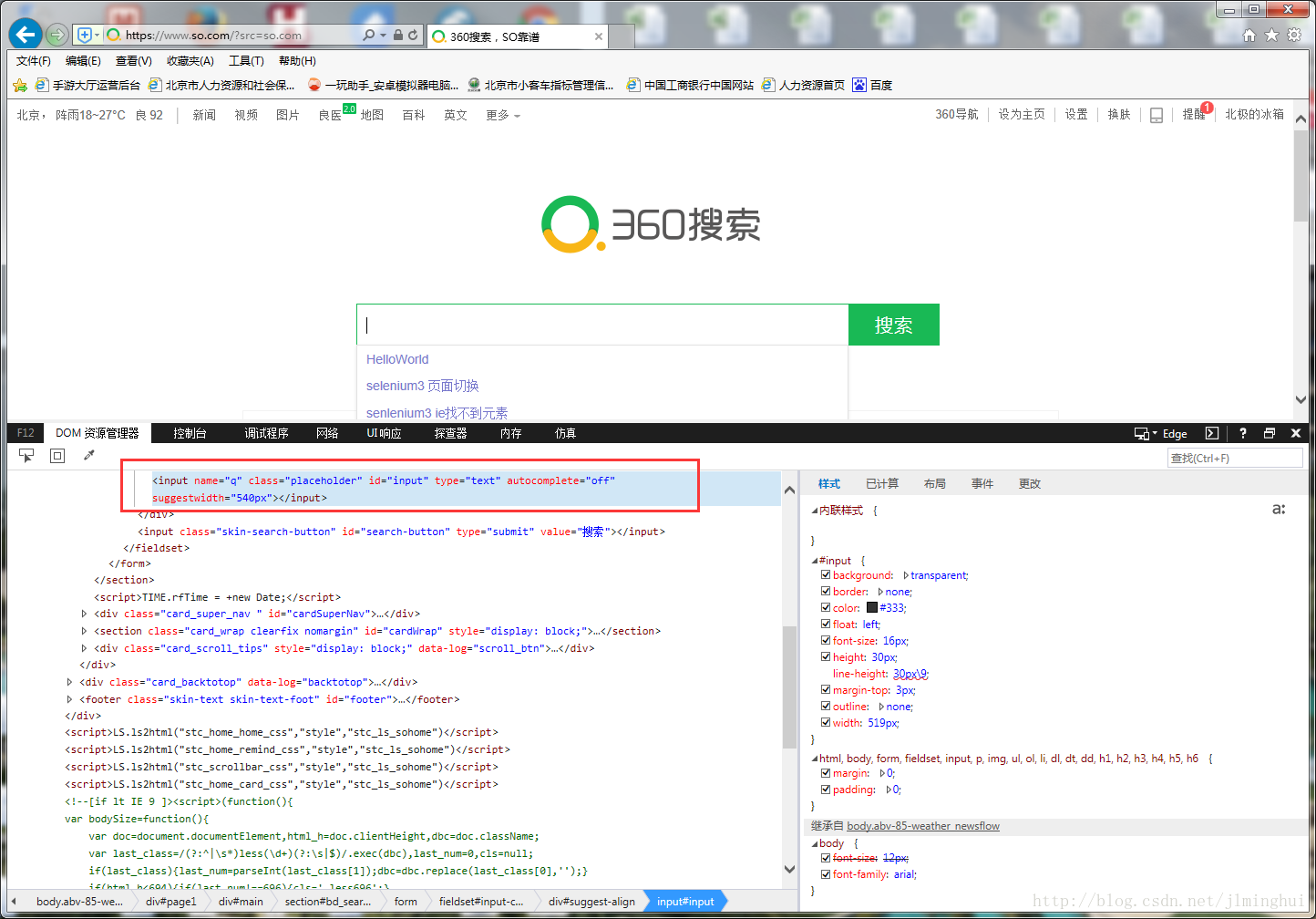Toggle the color property checkbox
This screenshot has height=919, width=1316.
click(826, 608)
